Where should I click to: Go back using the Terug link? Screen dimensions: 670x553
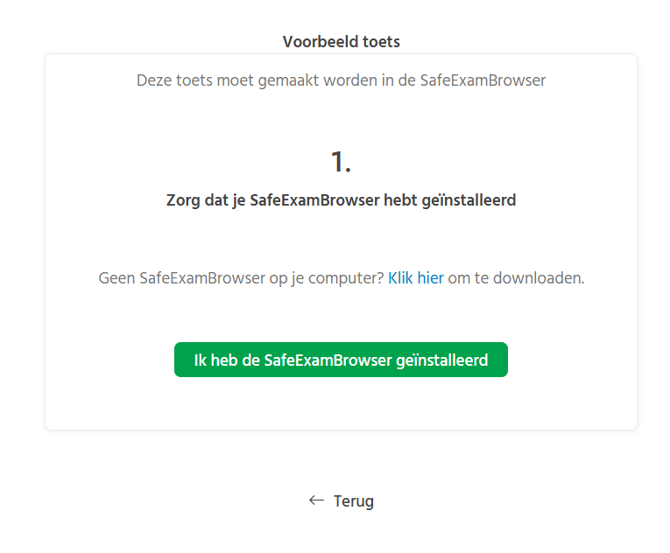353,501
